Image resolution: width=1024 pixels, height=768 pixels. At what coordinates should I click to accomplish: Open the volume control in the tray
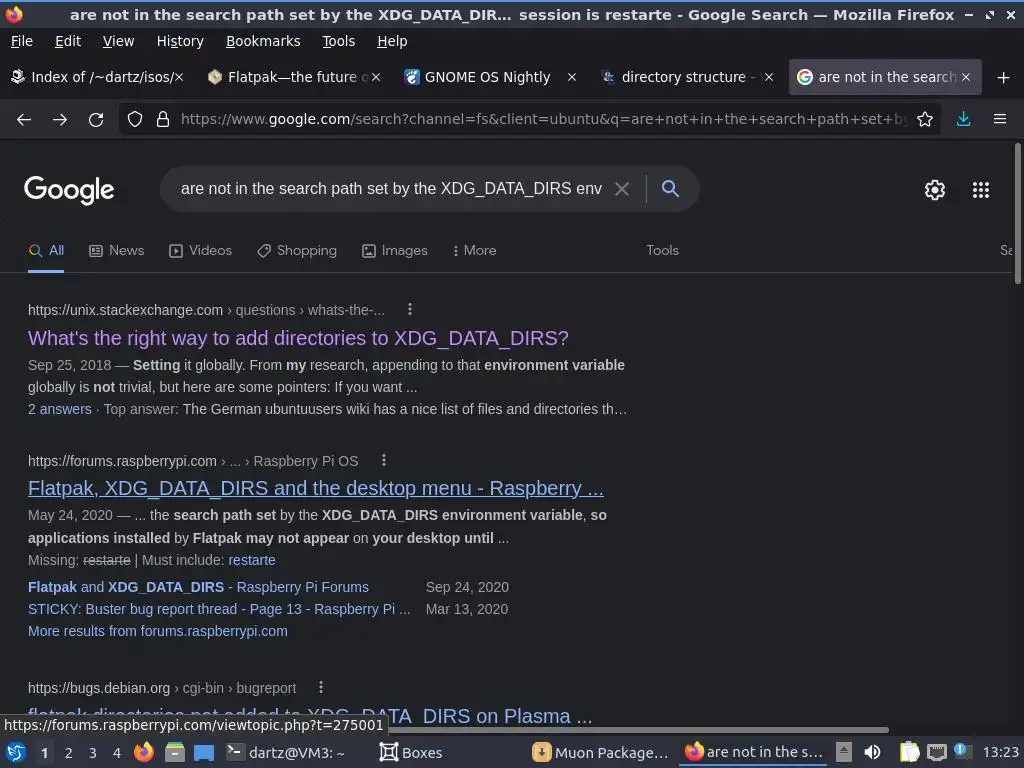[872, 752]
